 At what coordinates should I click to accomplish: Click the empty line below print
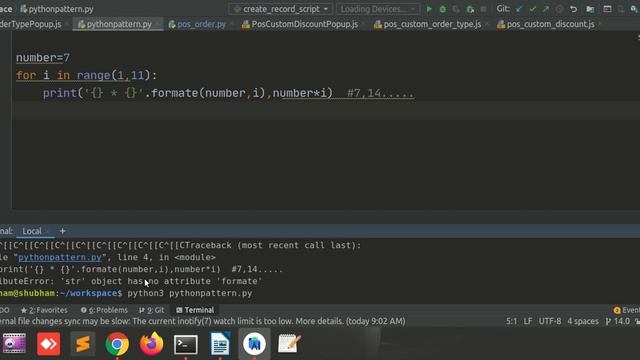[327, 111]
